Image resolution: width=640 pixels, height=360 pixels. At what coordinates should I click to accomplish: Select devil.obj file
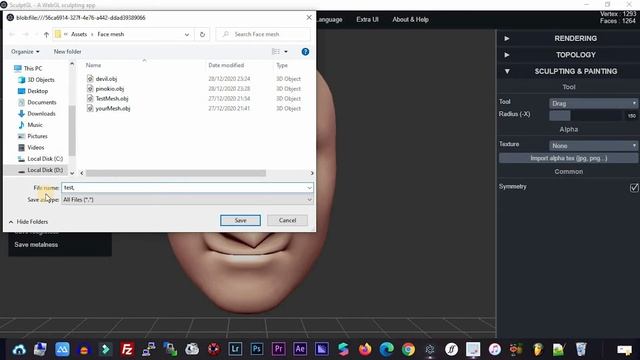[x=106, y=79]
